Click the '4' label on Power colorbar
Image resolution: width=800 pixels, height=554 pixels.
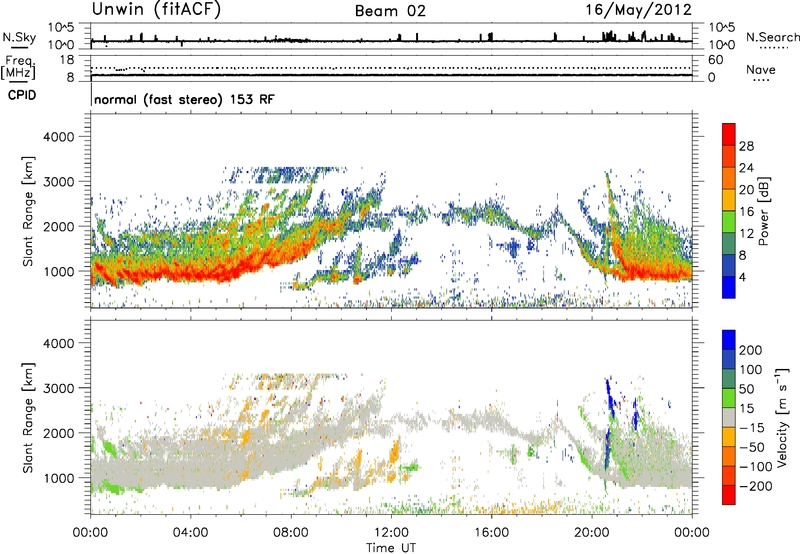pyautogui.click(x=742, y=278)
